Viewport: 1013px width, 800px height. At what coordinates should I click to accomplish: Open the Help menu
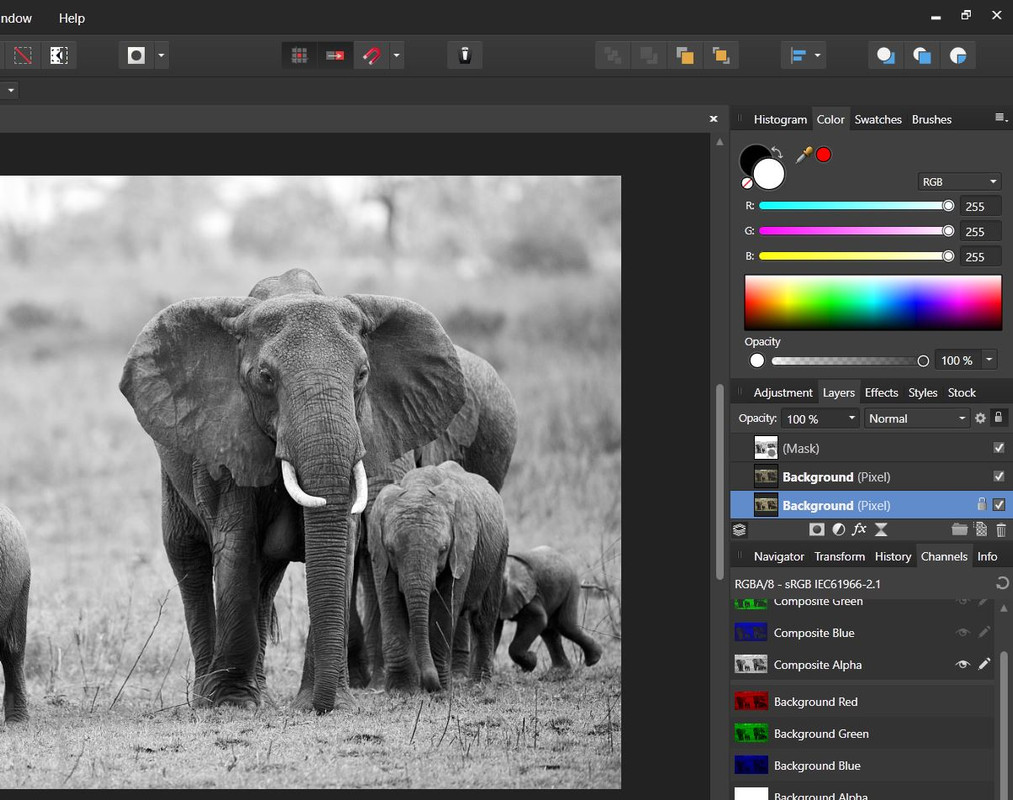coord(72,18)
